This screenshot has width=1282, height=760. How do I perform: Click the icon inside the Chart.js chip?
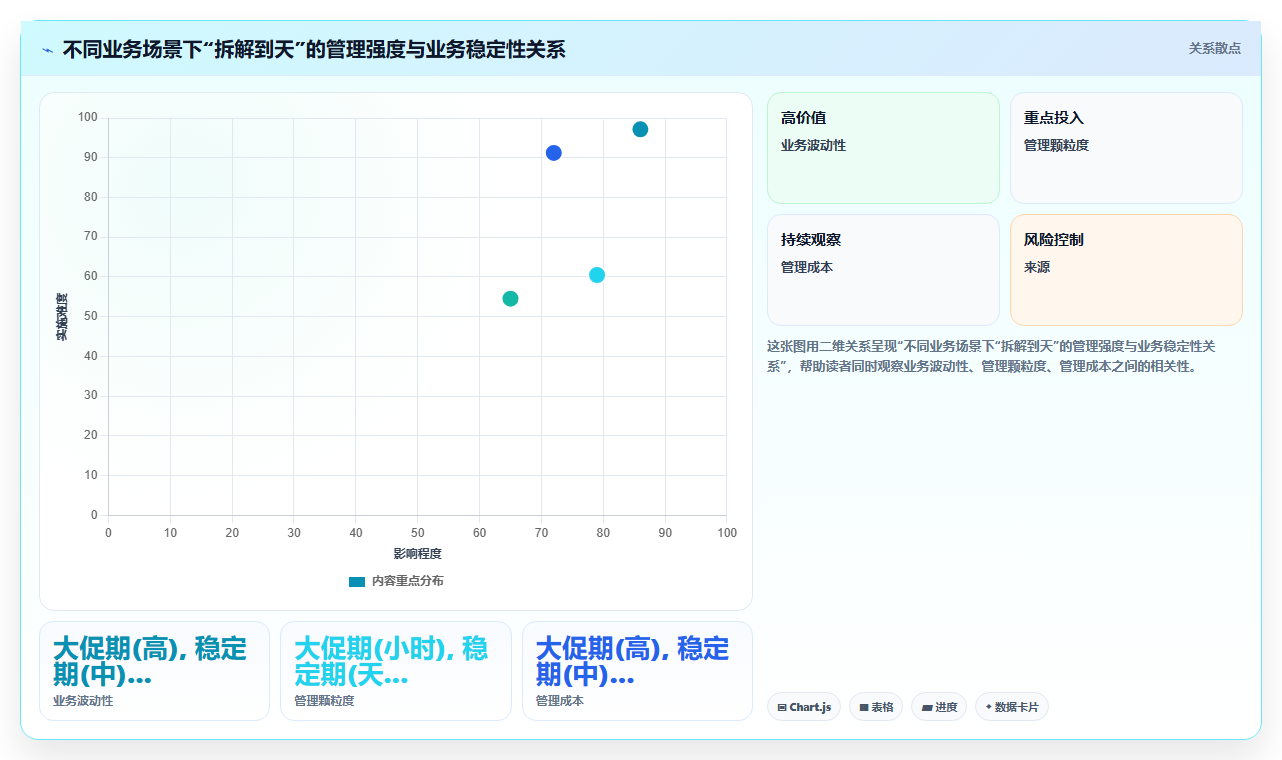click(x=782, y=707)
